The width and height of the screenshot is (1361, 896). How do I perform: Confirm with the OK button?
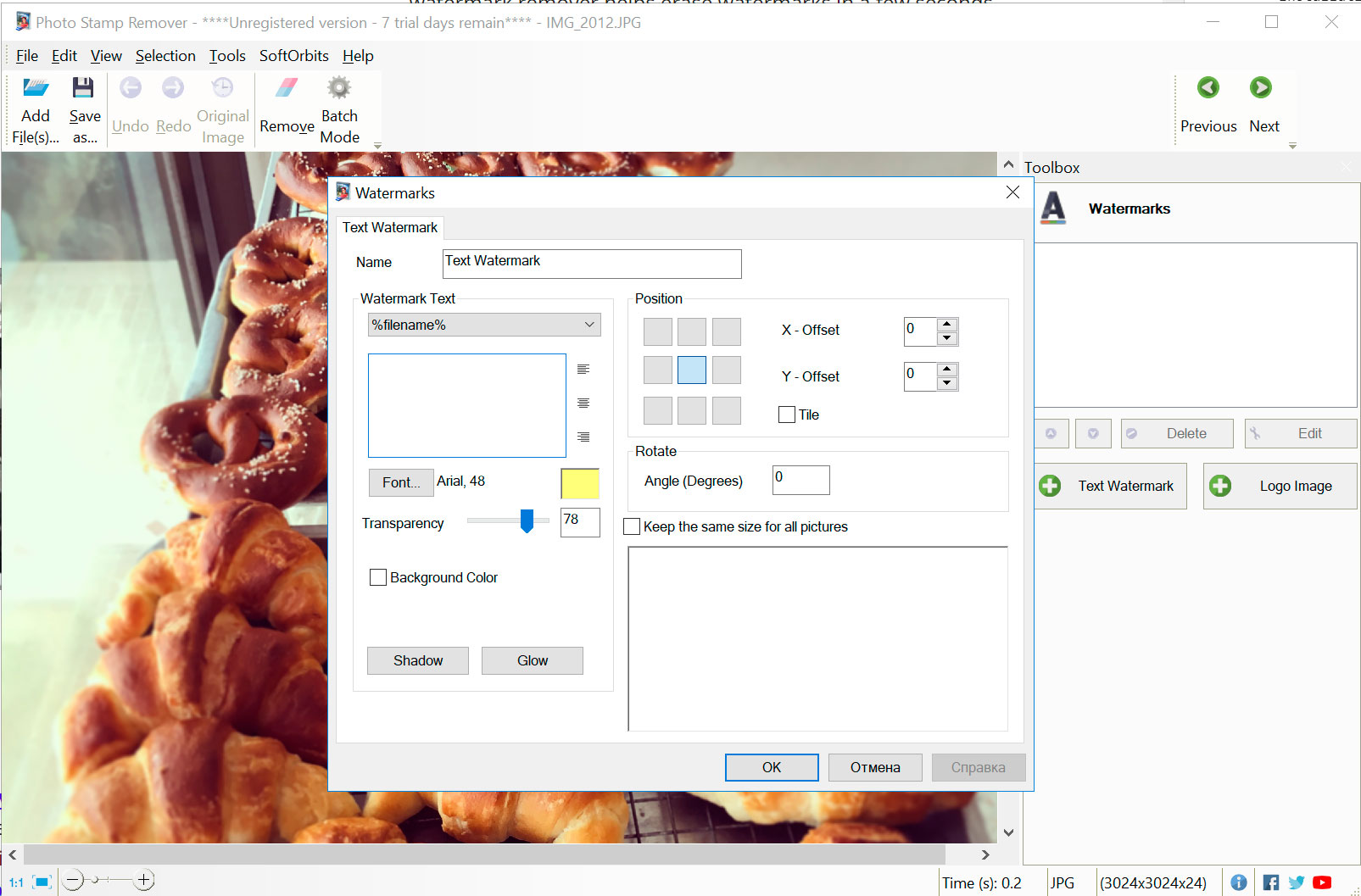pos(771,767)
